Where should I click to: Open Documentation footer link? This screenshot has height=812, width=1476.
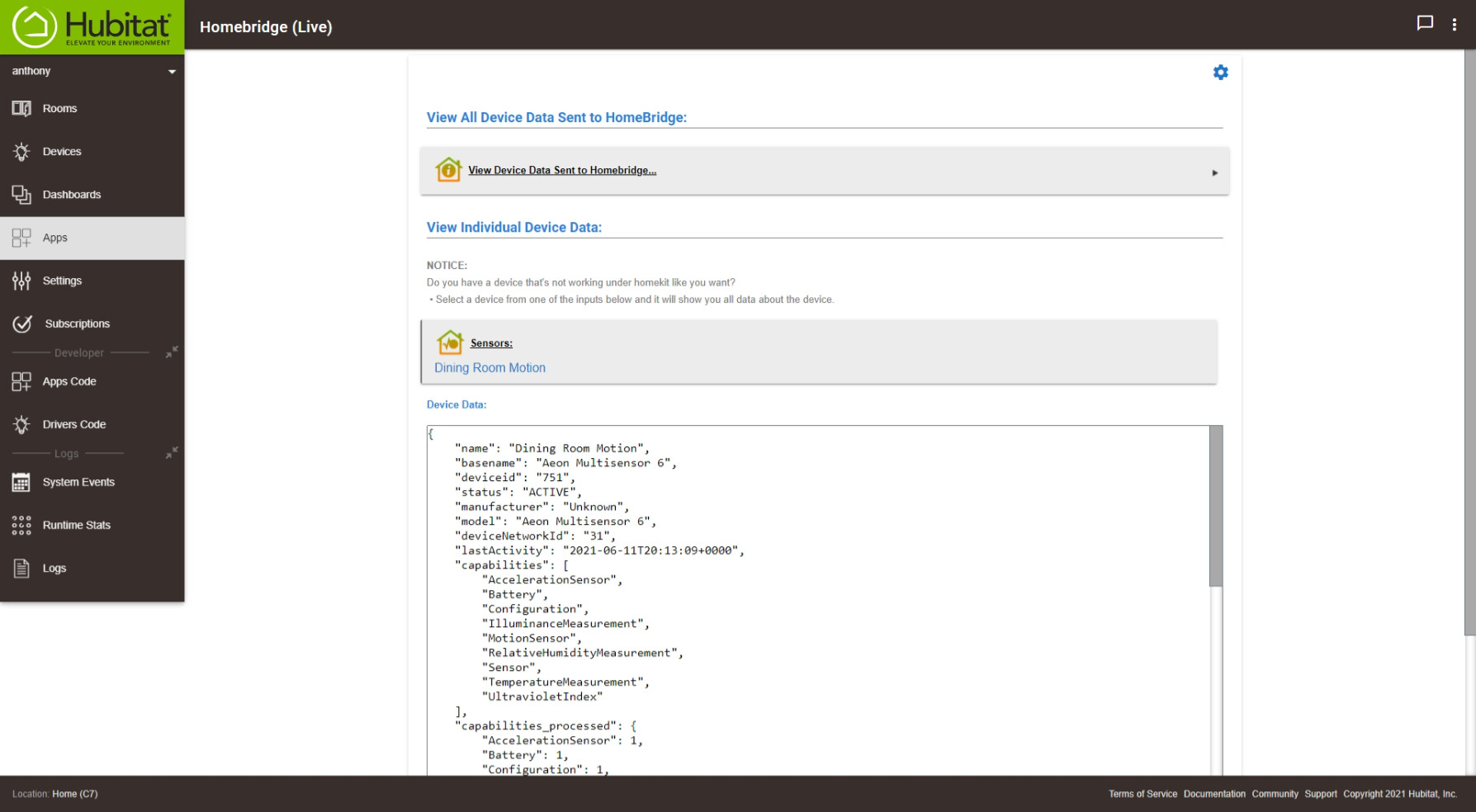click(x=1214, y=794)
